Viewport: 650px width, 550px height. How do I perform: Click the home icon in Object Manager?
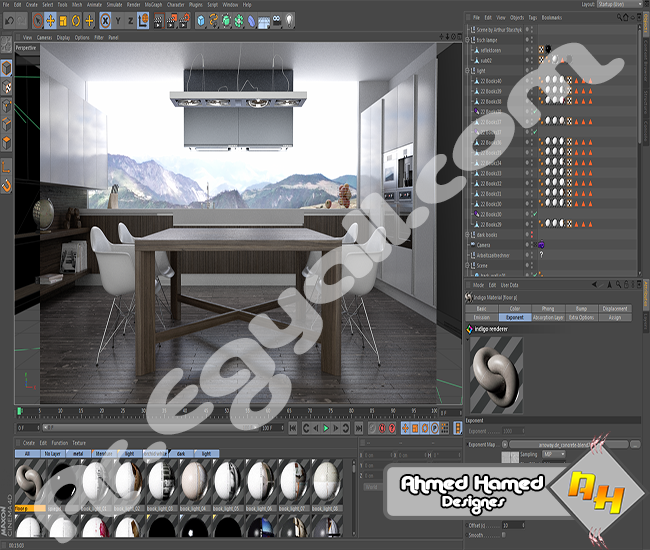pyautogui.click(x=626, y=17)
